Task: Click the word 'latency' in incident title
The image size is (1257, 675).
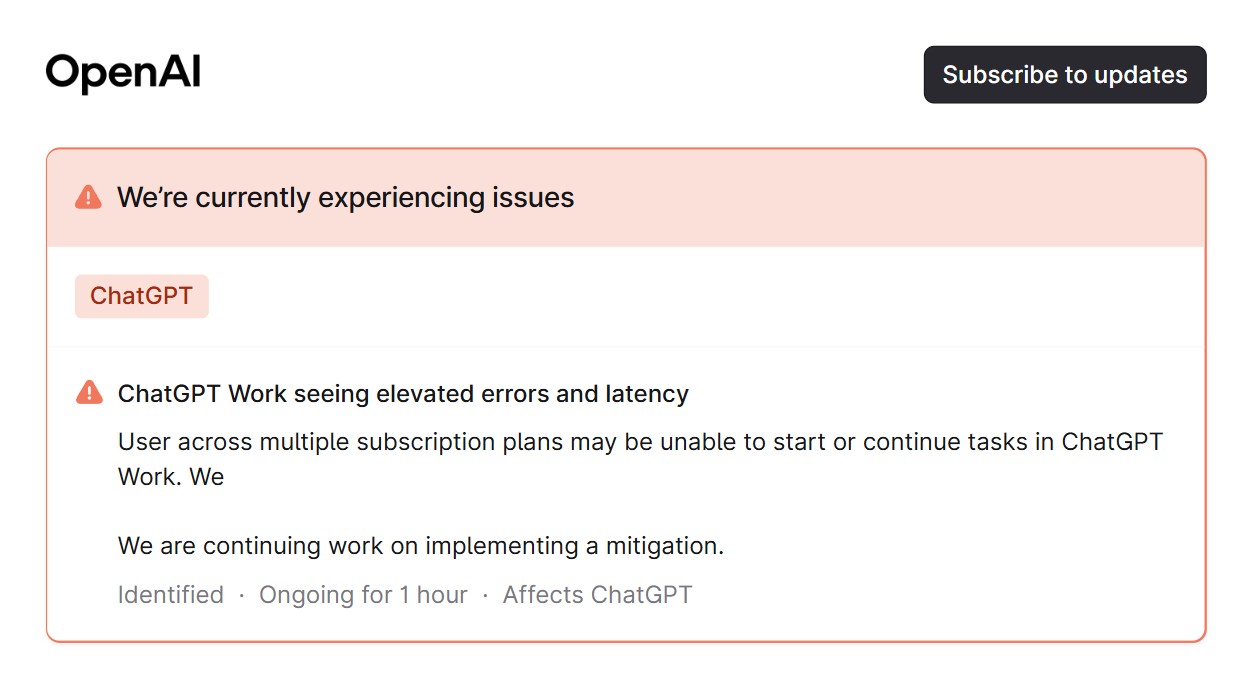Action: [646, 394]
